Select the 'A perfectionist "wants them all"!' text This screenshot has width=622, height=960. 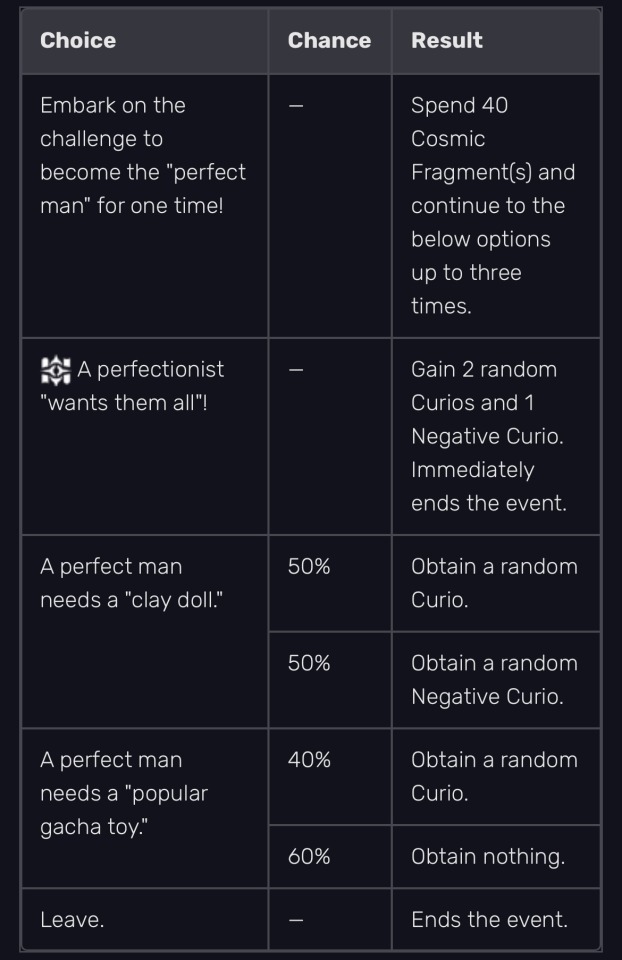pyautogui.click(x=132, y=386)
